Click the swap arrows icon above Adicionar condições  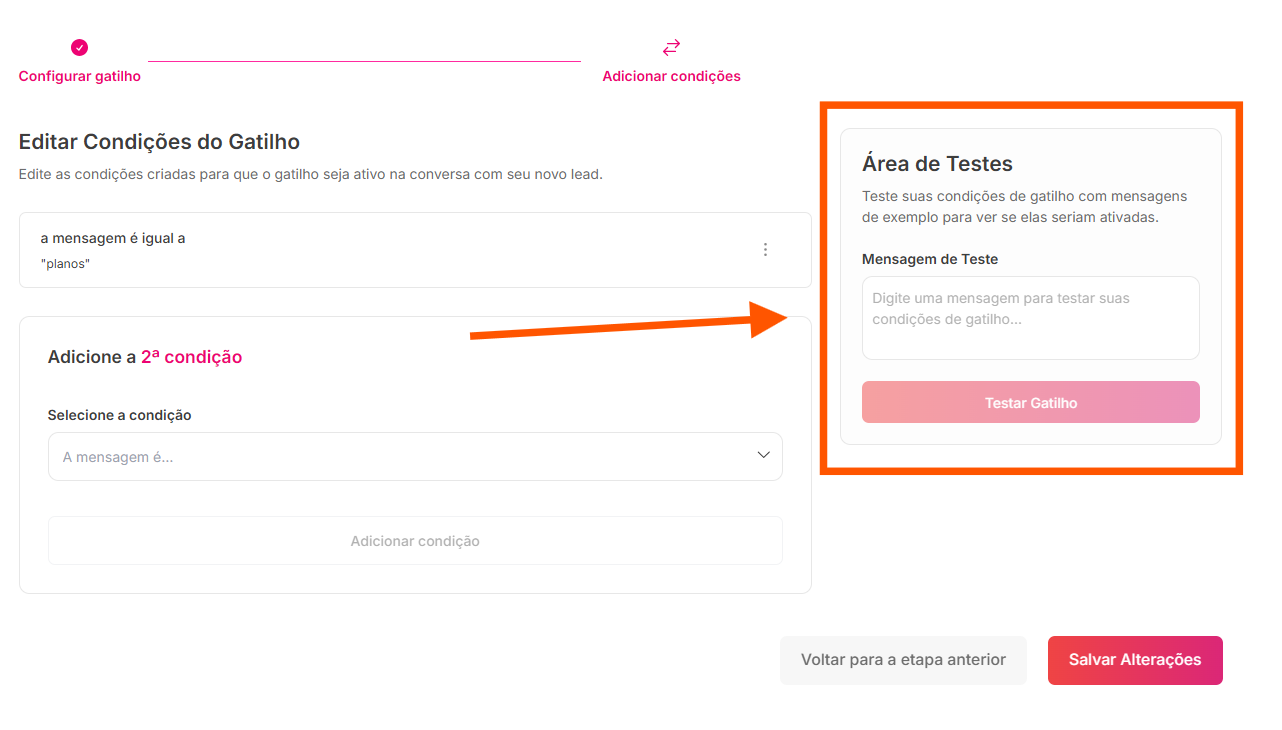pyautogui.click(x=670, y=46)
